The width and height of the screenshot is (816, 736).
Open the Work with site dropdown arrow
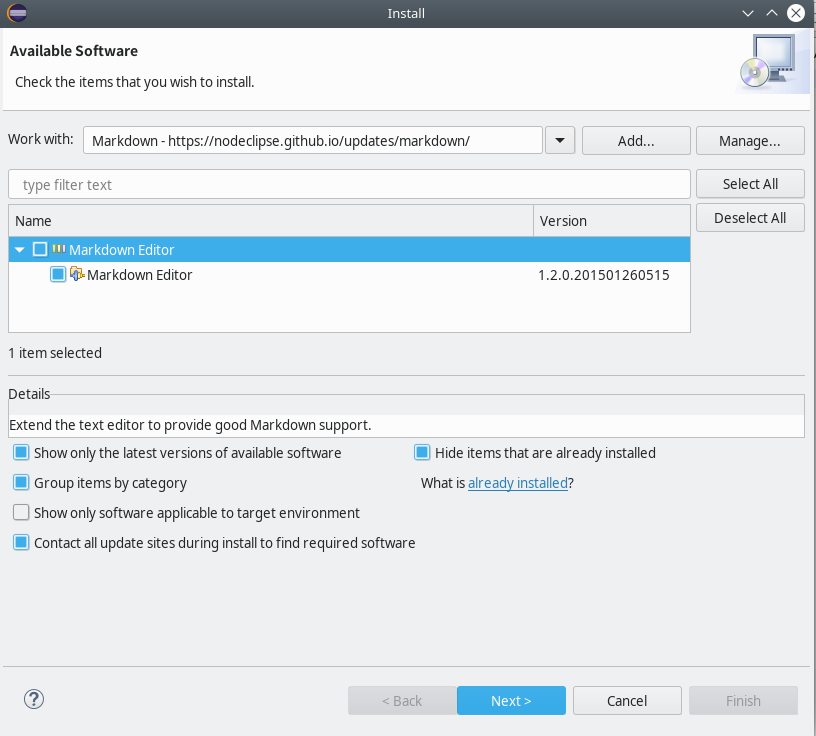560,141
